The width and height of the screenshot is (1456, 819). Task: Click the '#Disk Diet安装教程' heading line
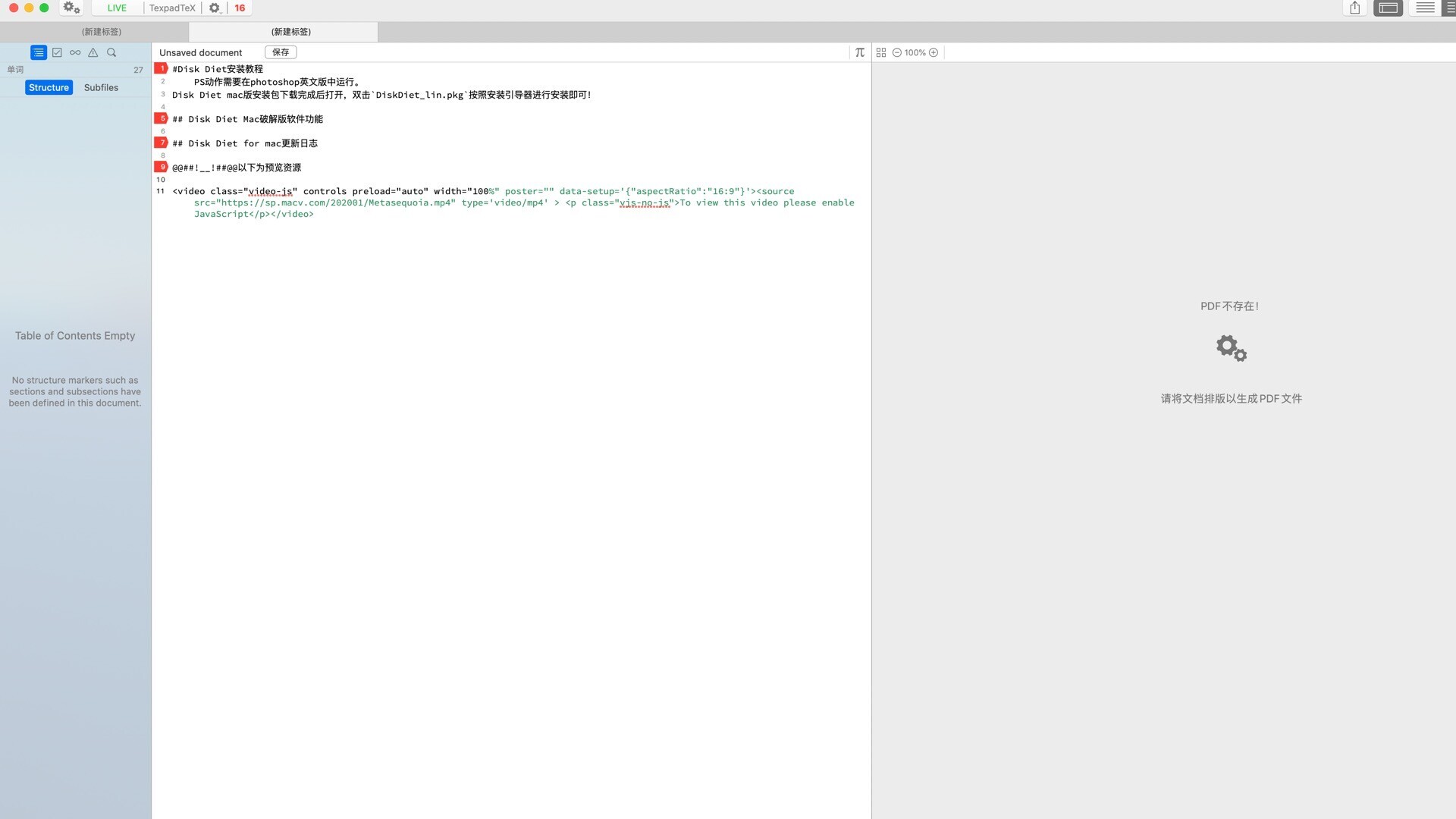(x=218, y=69)
